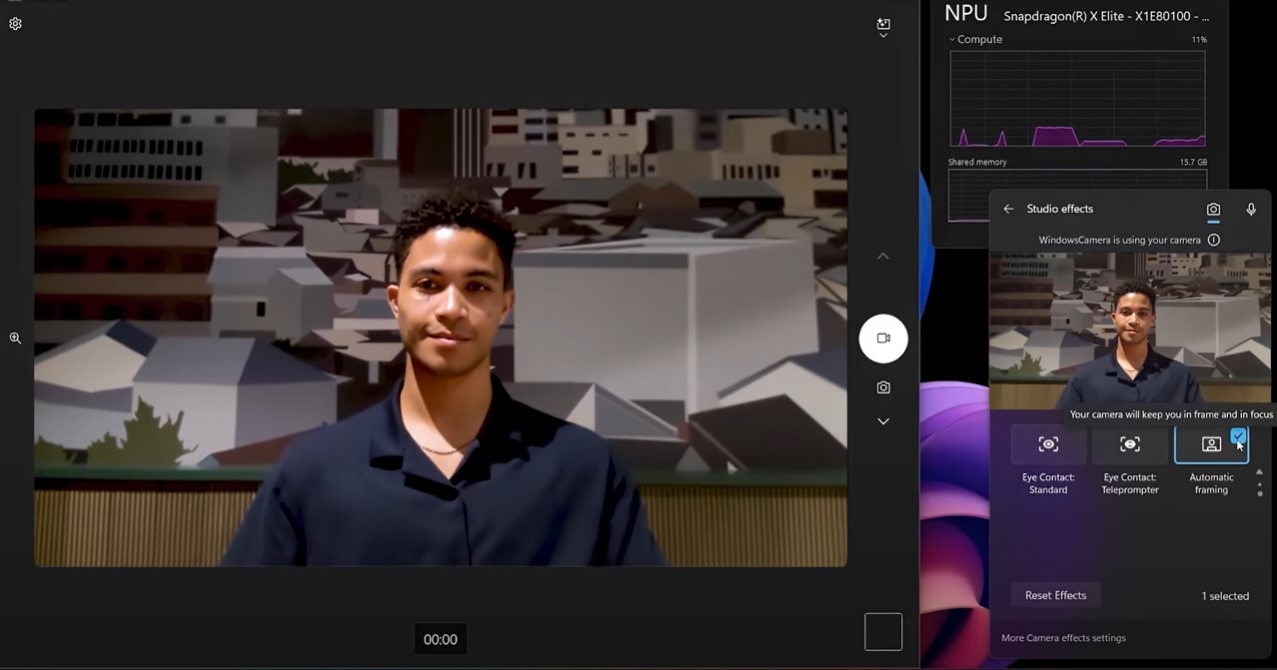Open the Camera settings gear

tap(15, 24)
